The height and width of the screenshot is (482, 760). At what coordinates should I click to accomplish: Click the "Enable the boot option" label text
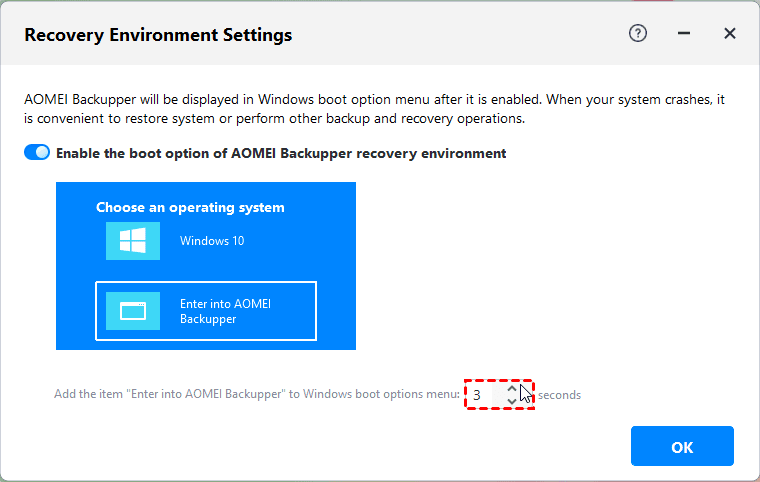[281, 153]
